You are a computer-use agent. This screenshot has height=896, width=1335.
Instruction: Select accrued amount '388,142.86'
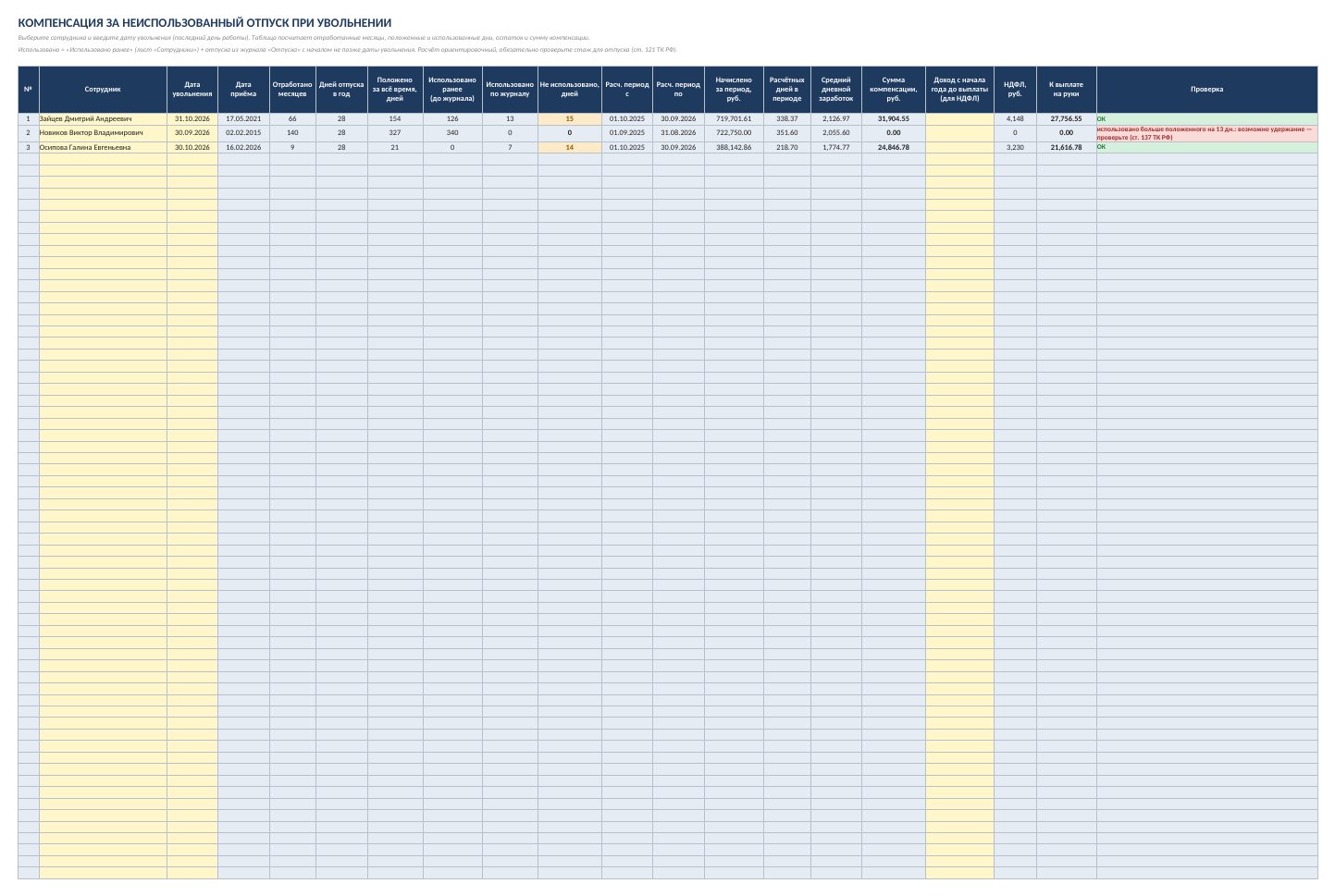tap(734, 147)
